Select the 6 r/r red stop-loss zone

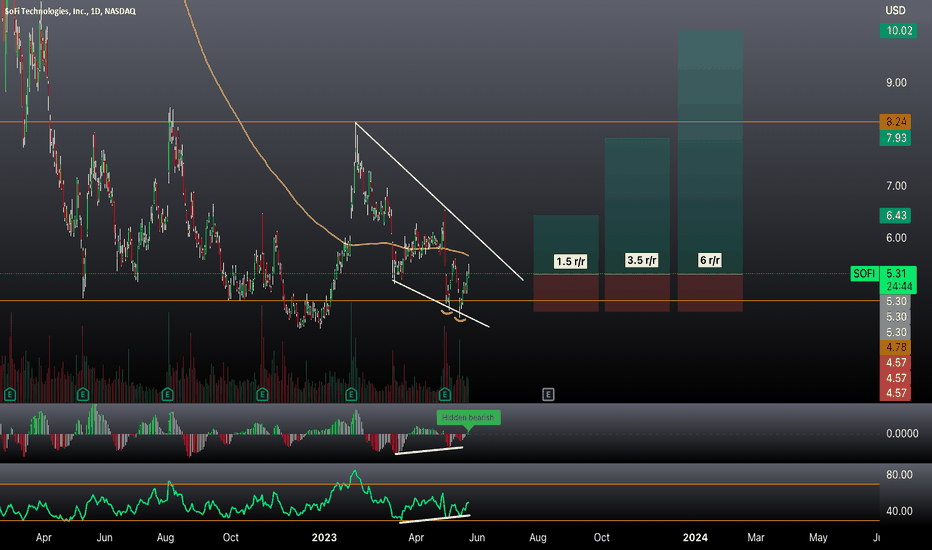tap(710, 293)
